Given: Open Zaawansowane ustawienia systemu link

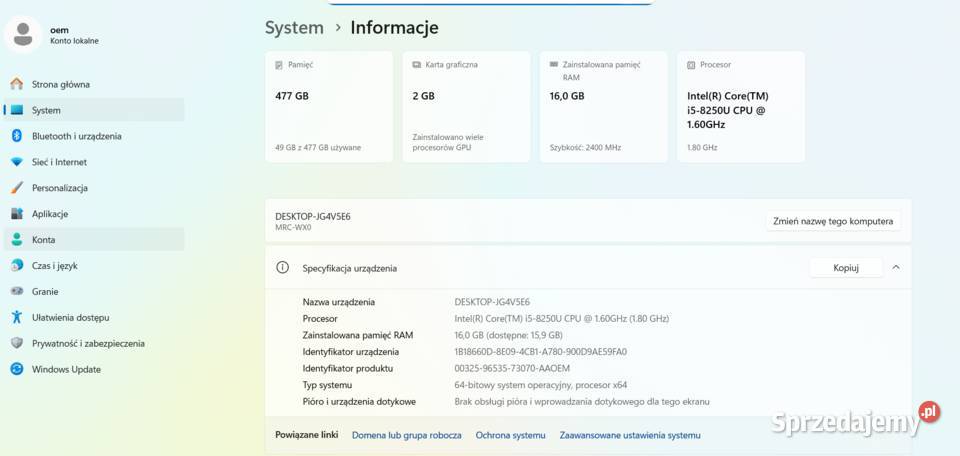Looking at the screenshot, I should coord(630,435).
